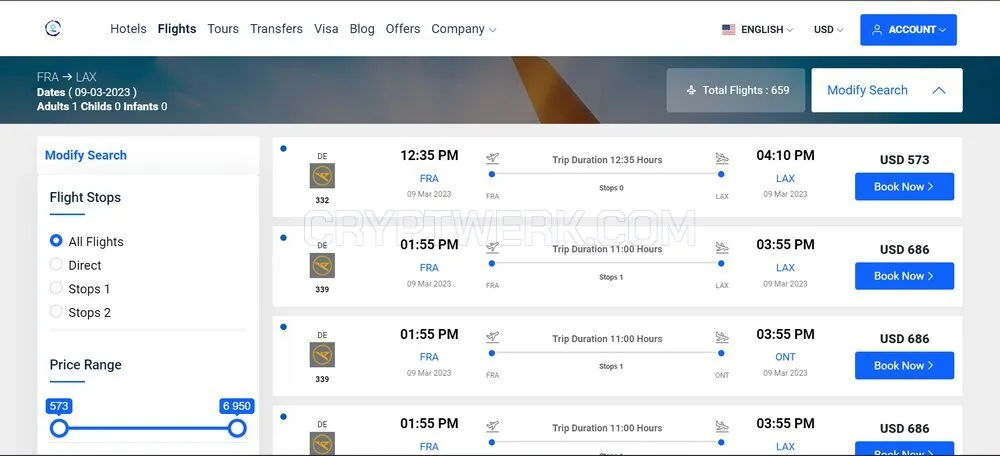Click the landing icon in the FRA to ONT flight row

(x=721, y=337)
